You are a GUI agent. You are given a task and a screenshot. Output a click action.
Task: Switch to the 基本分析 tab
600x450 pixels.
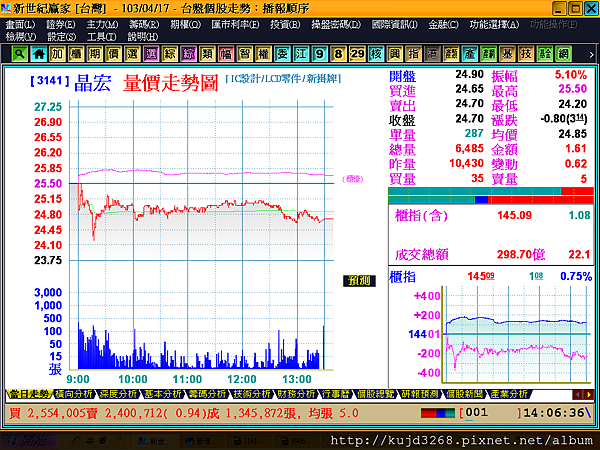(x=163, y=394)
